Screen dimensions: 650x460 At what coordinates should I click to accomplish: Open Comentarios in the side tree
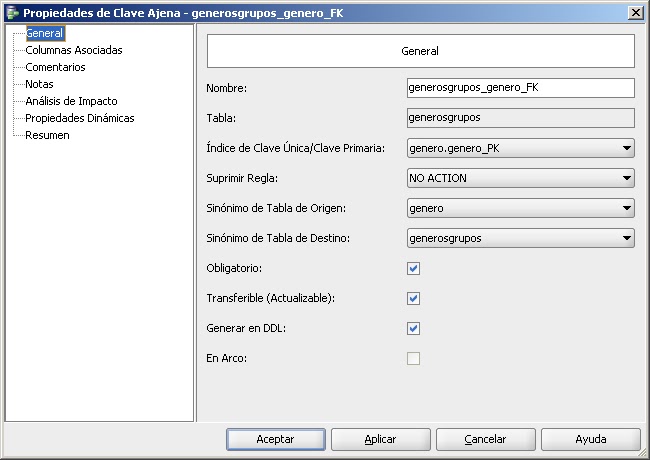[55, 67]
